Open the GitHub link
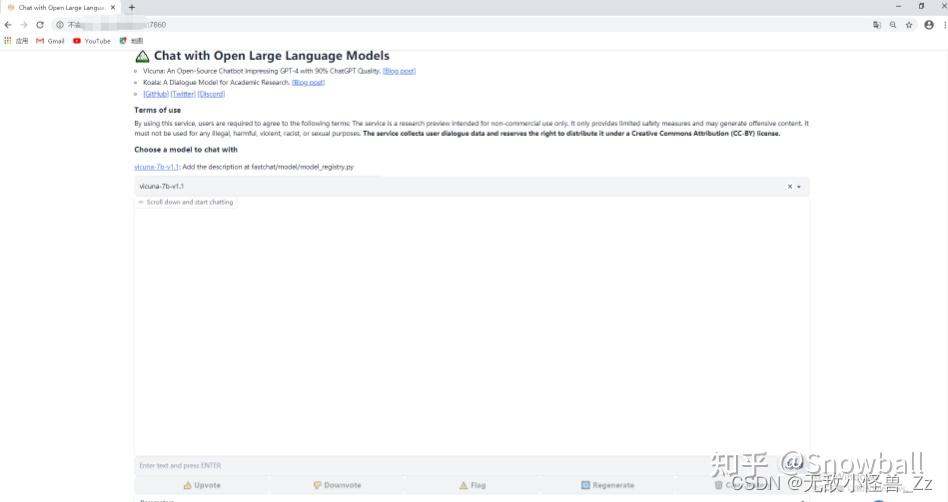The height and width of the screenshot is (502, 948). pos(156,94)
